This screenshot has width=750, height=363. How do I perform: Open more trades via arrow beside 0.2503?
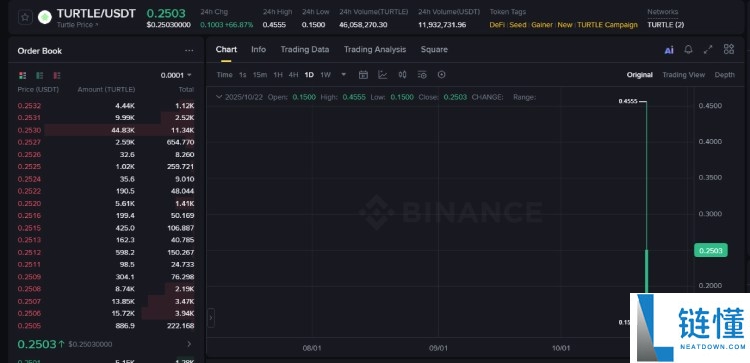click(189, 344)
